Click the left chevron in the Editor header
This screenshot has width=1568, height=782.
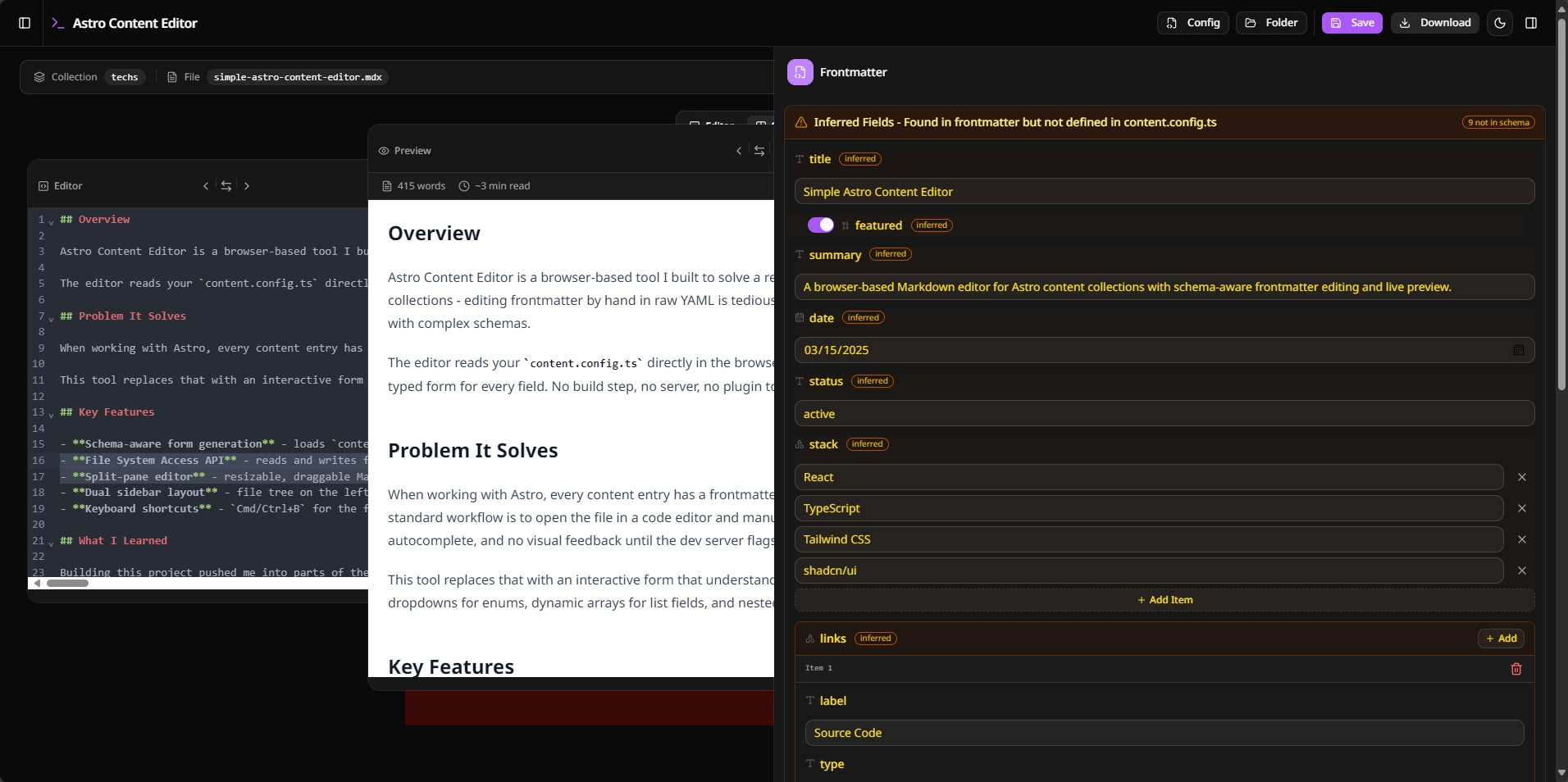tap(206, 186)
